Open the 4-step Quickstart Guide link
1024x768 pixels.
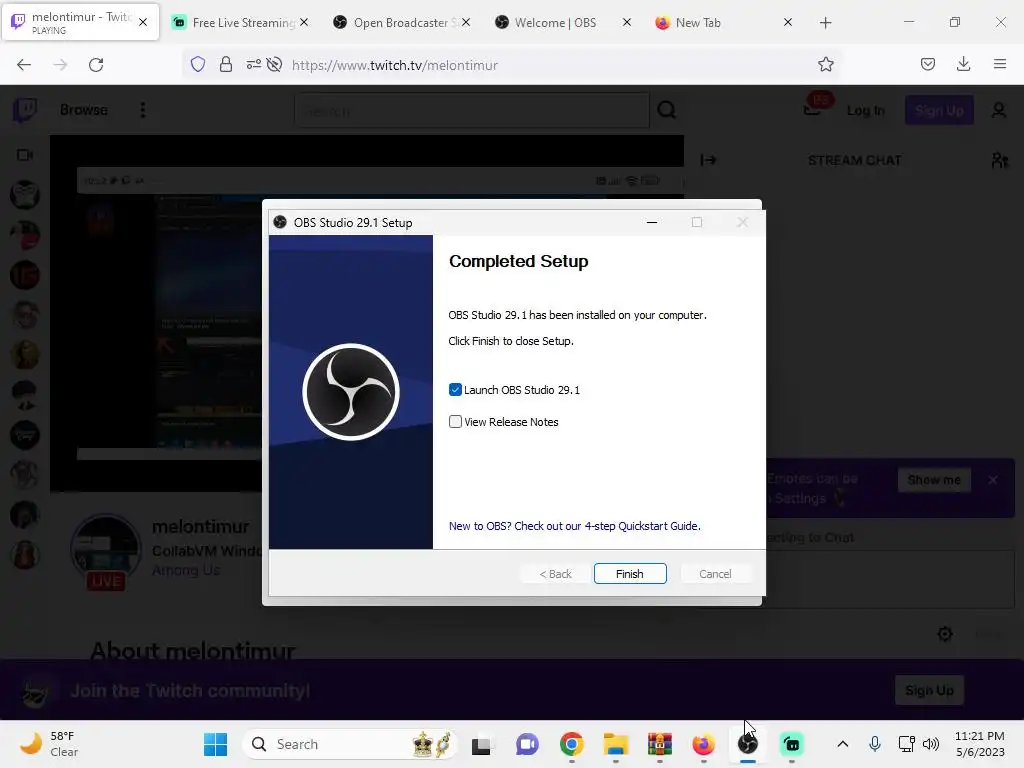pyautogui.click(x=574, y=526)
